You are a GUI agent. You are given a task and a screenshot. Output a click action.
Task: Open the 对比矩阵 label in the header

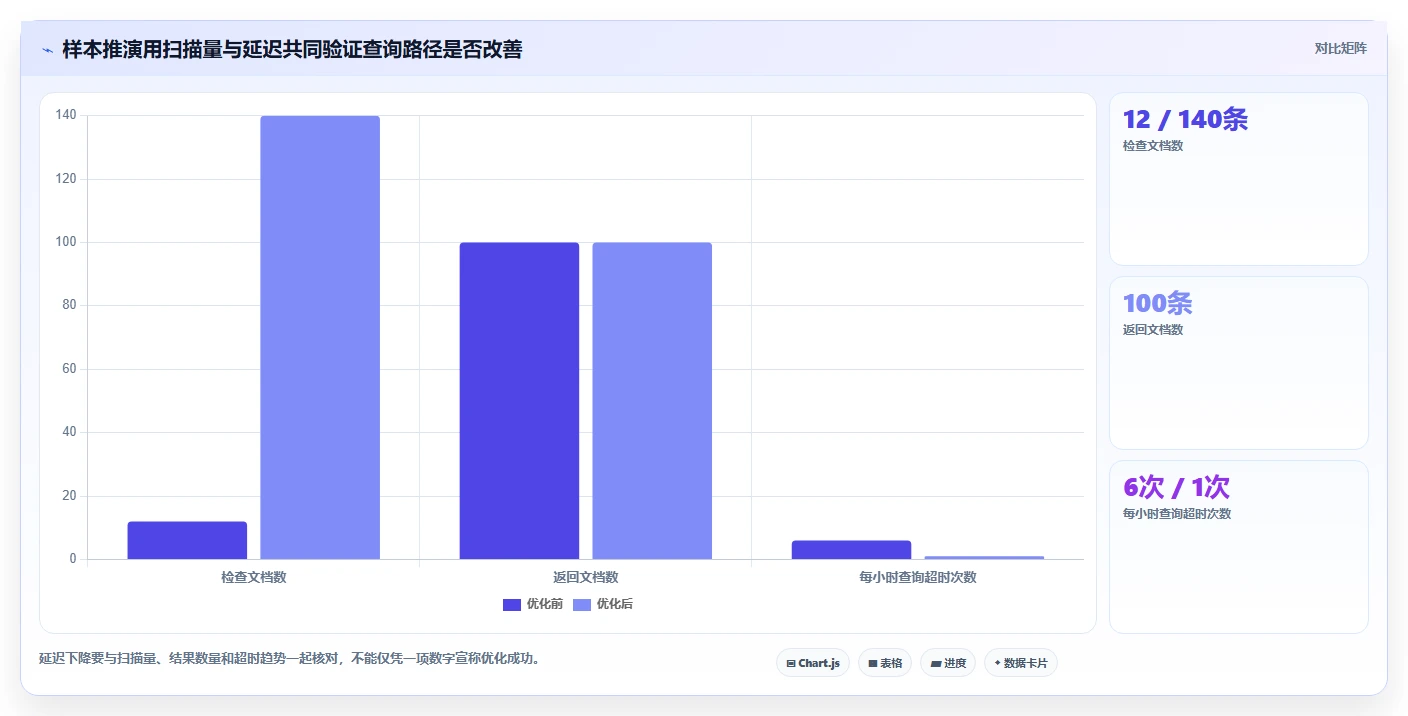tap(1340, 48)
